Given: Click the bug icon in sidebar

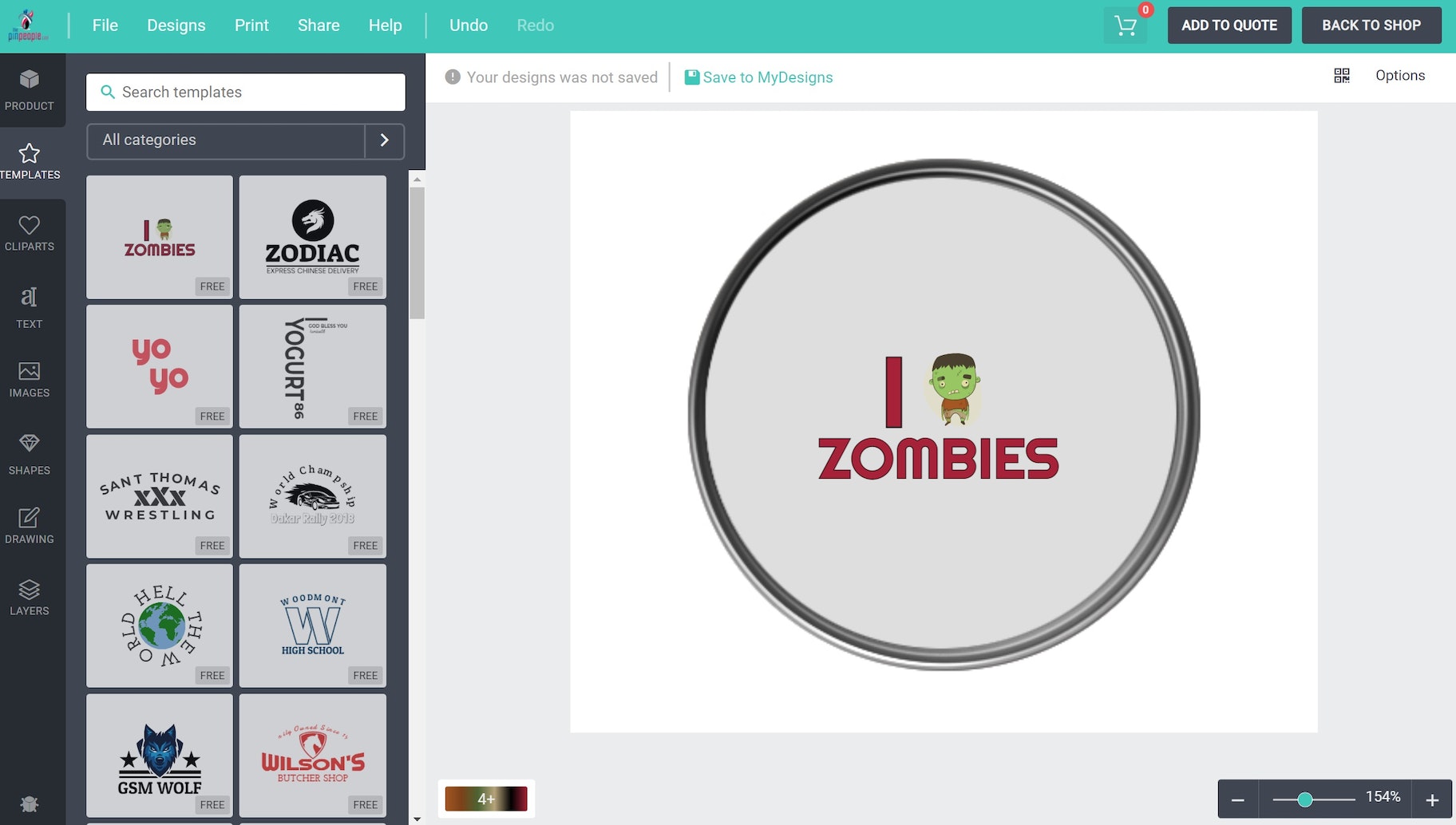Looking at the screenshot, I should (x=30, y=804).
